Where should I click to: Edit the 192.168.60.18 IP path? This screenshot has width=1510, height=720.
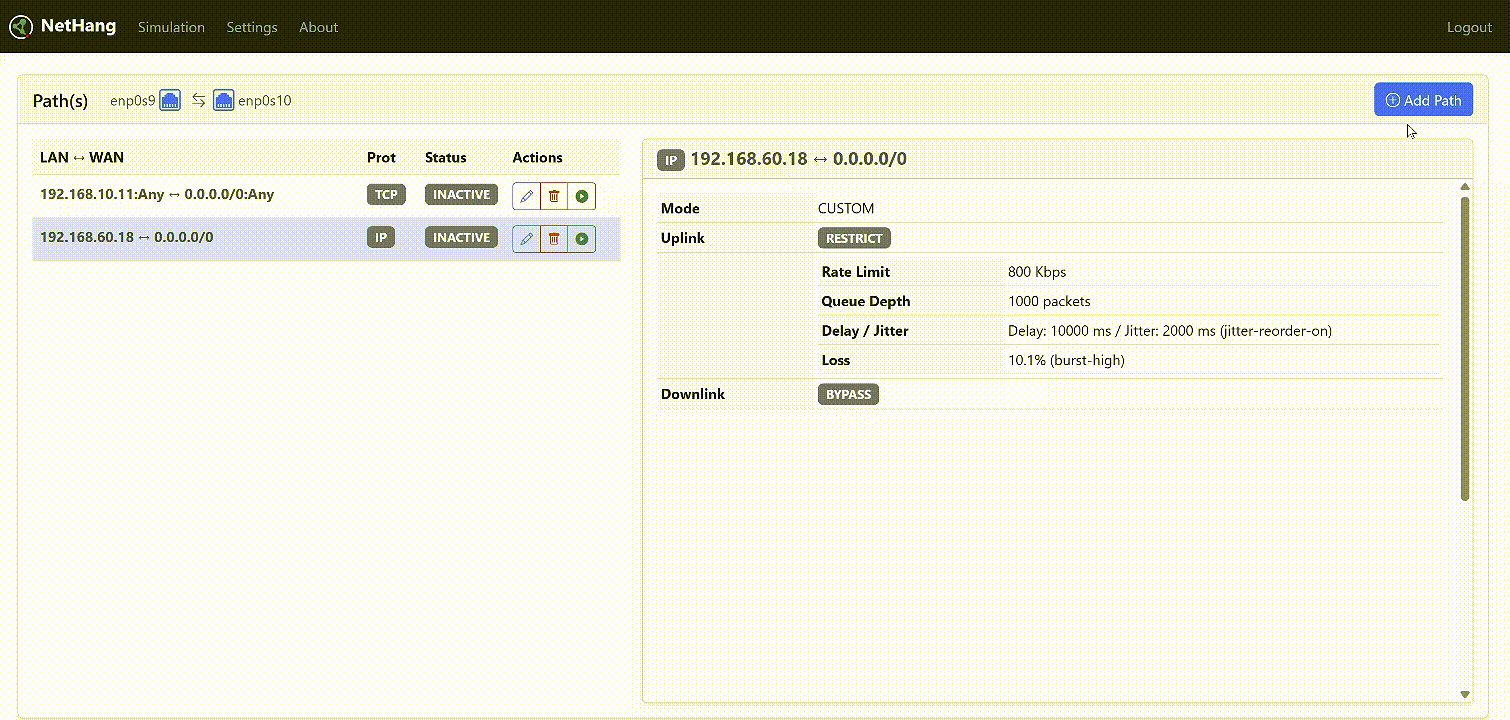pos(527,239)
